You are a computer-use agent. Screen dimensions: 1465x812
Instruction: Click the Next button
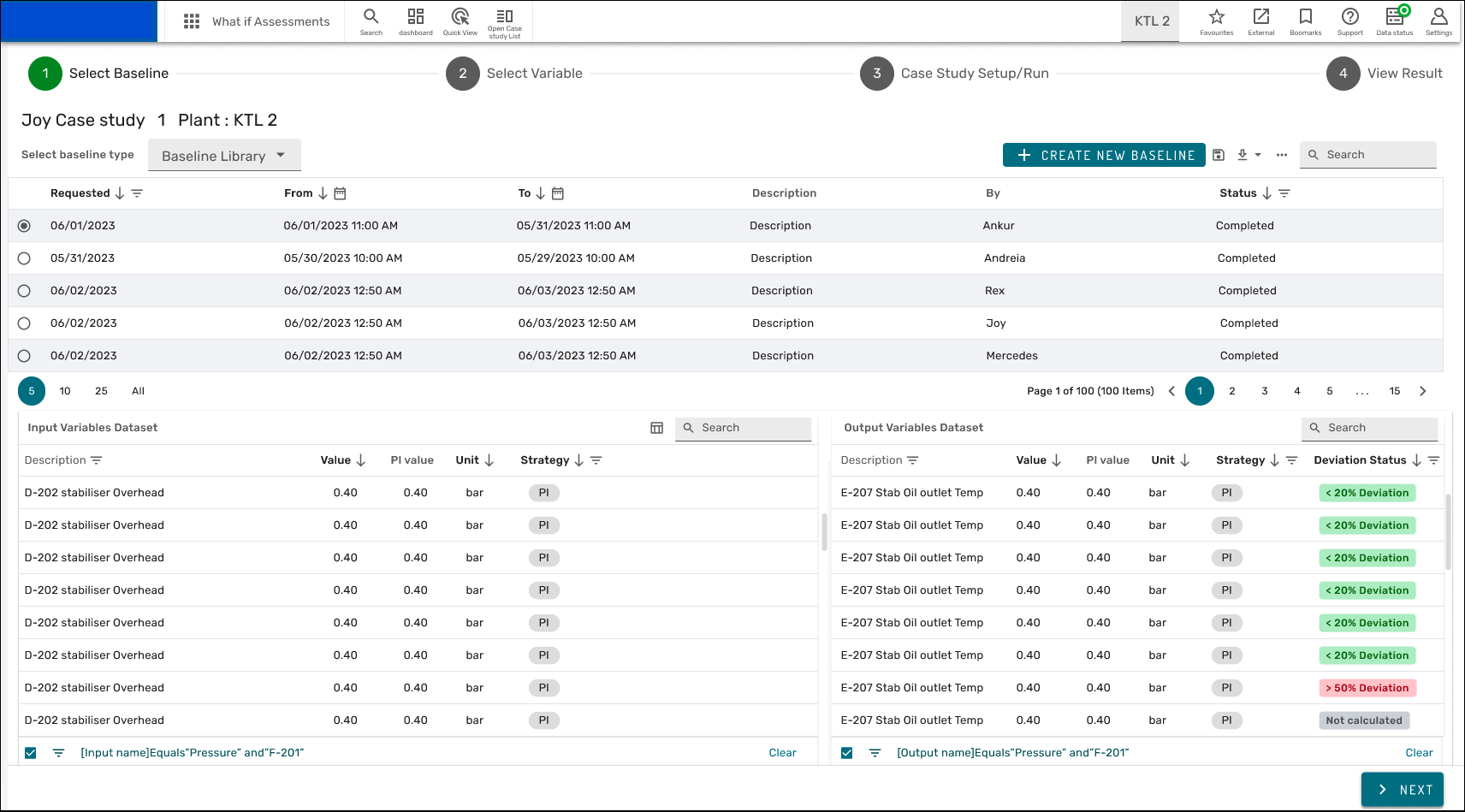click(x=1402, y=790)
